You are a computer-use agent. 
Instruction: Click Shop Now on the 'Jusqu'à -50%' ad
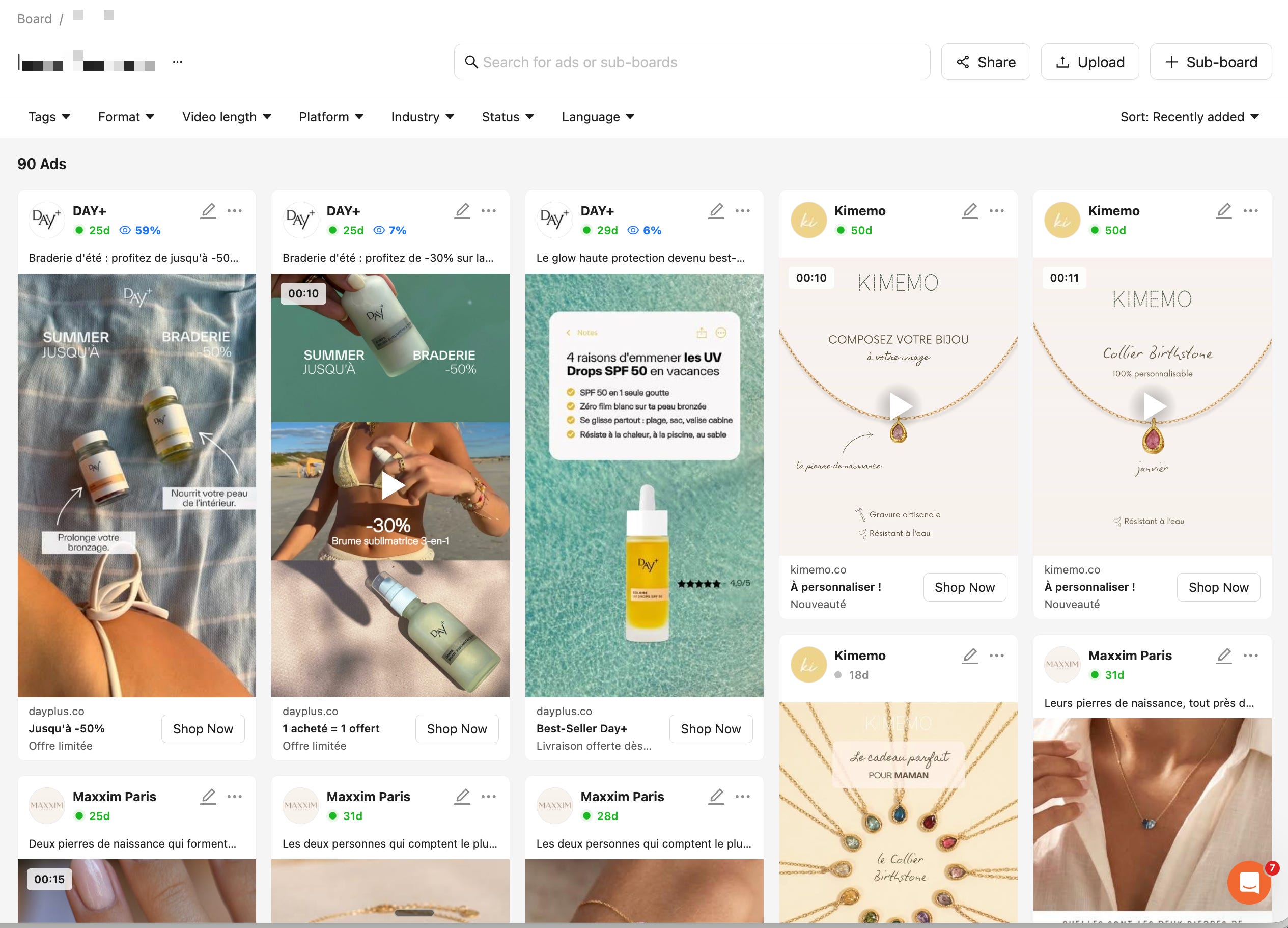click(x=203, y=728)
